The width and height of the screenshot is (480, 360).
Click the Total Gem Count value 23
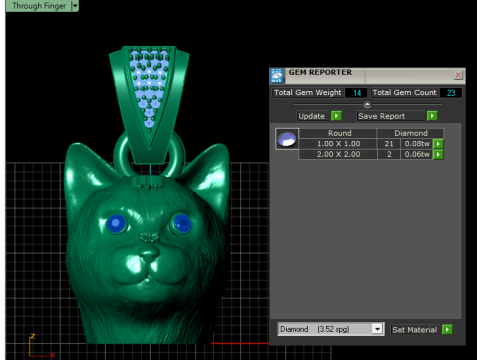[451, 93]
